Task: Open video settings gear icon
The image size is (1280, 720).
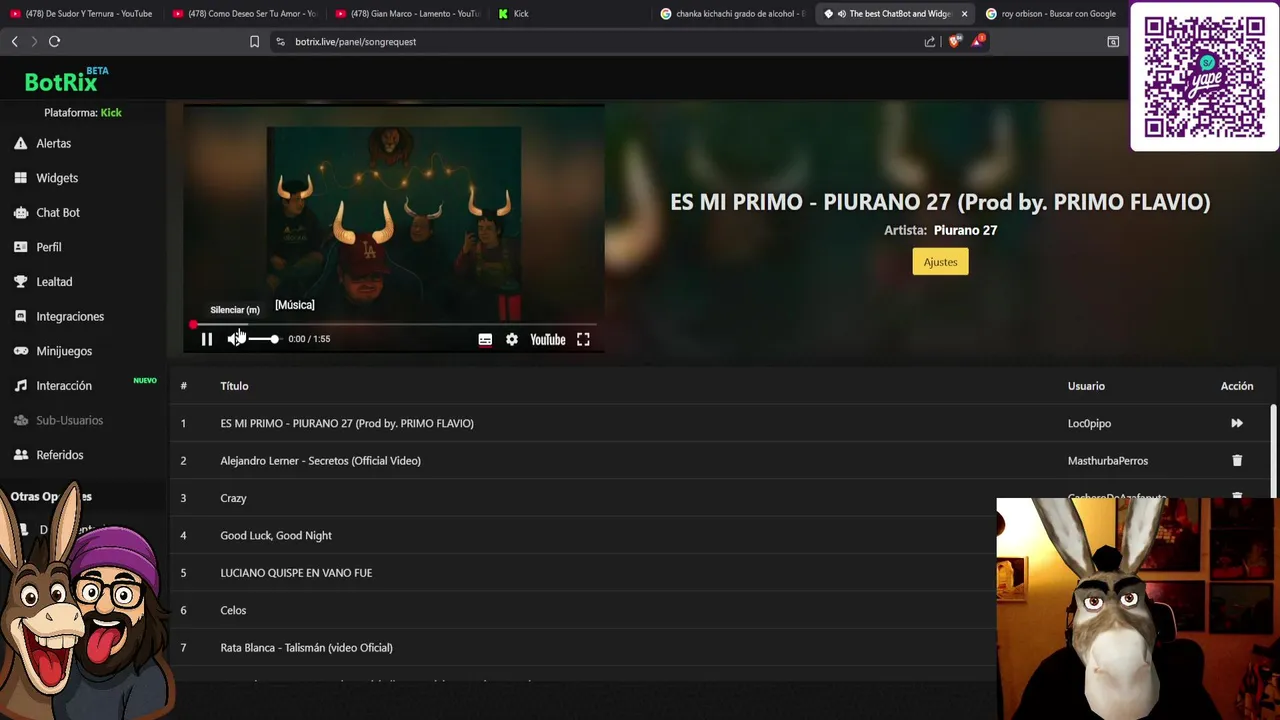Action: (512, 339)
